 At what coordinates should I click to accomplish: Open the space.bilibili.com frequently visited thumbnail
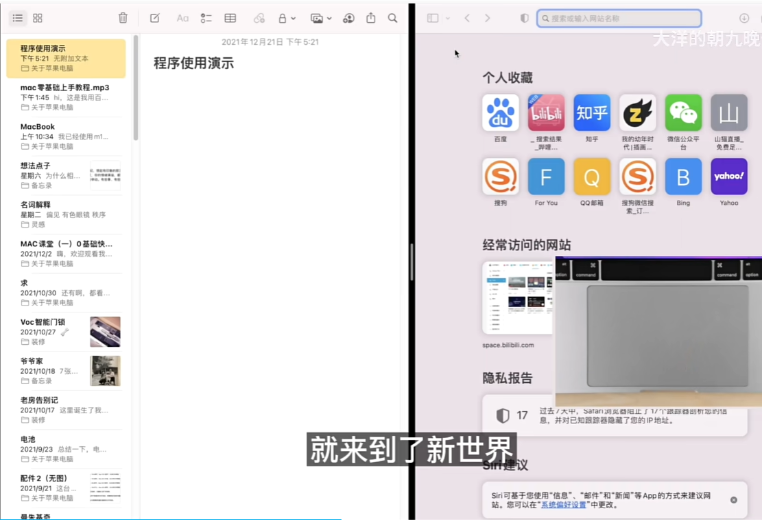[x=519, y=297]
